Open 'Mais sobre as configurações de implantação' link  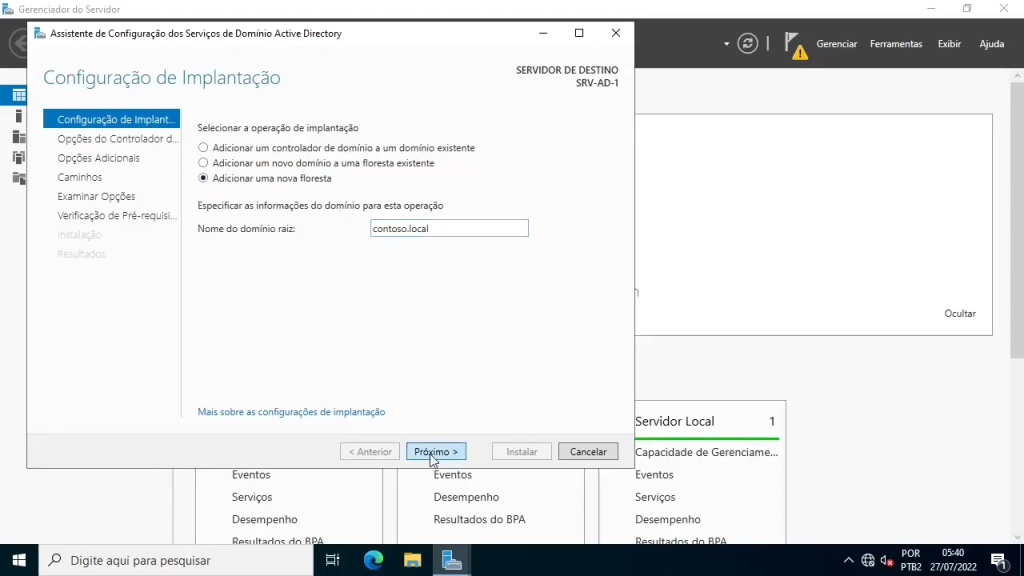pyautogui.click(x=291, y=411)
